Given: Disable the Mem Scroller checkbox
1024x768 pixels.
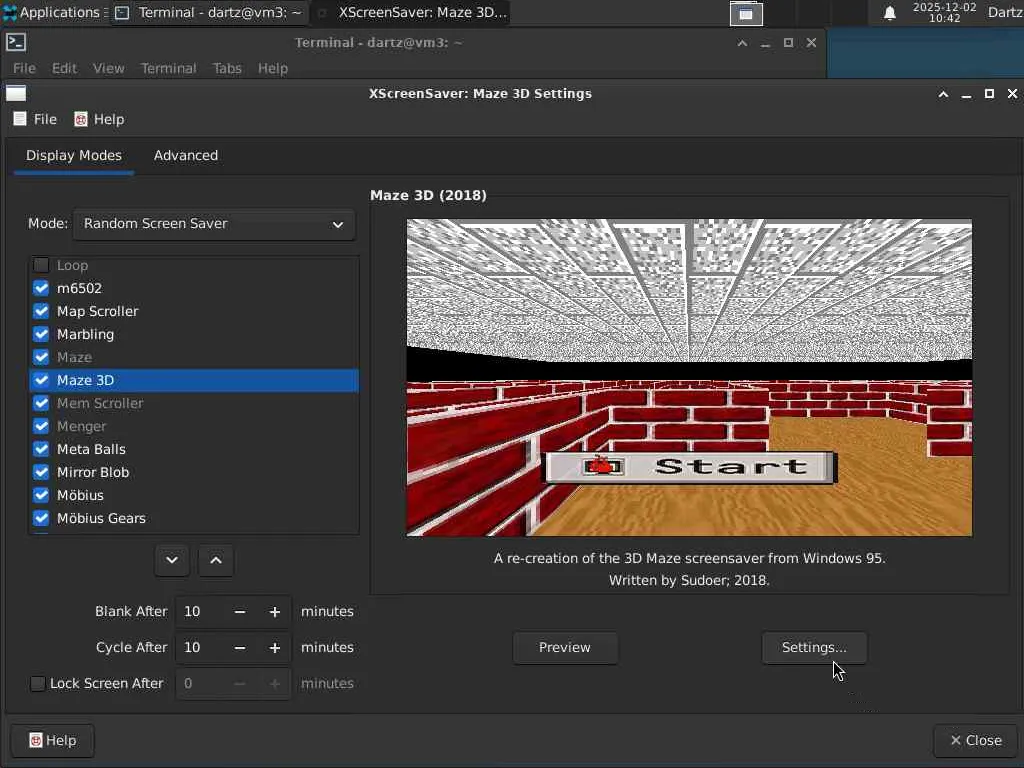Looking at the screenshot, I should [41, 403].
